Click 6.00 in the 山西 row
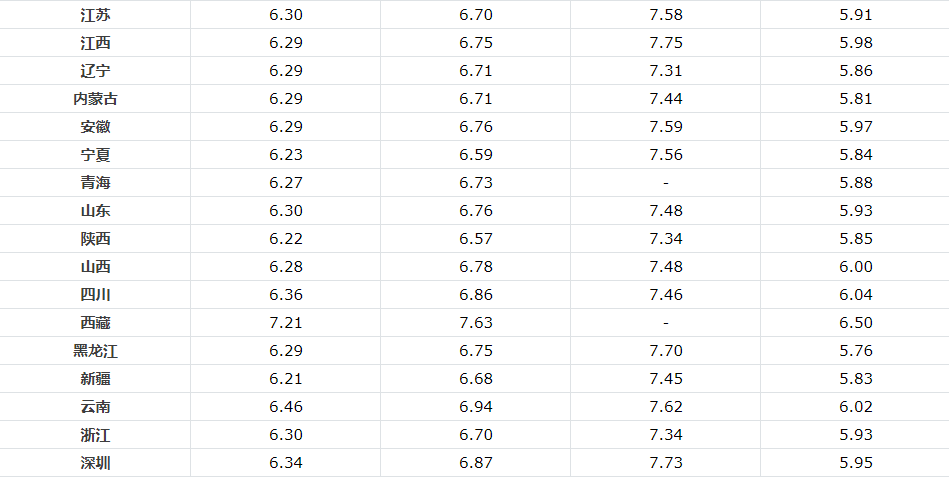The image size is (949, 477). (856, 267)
